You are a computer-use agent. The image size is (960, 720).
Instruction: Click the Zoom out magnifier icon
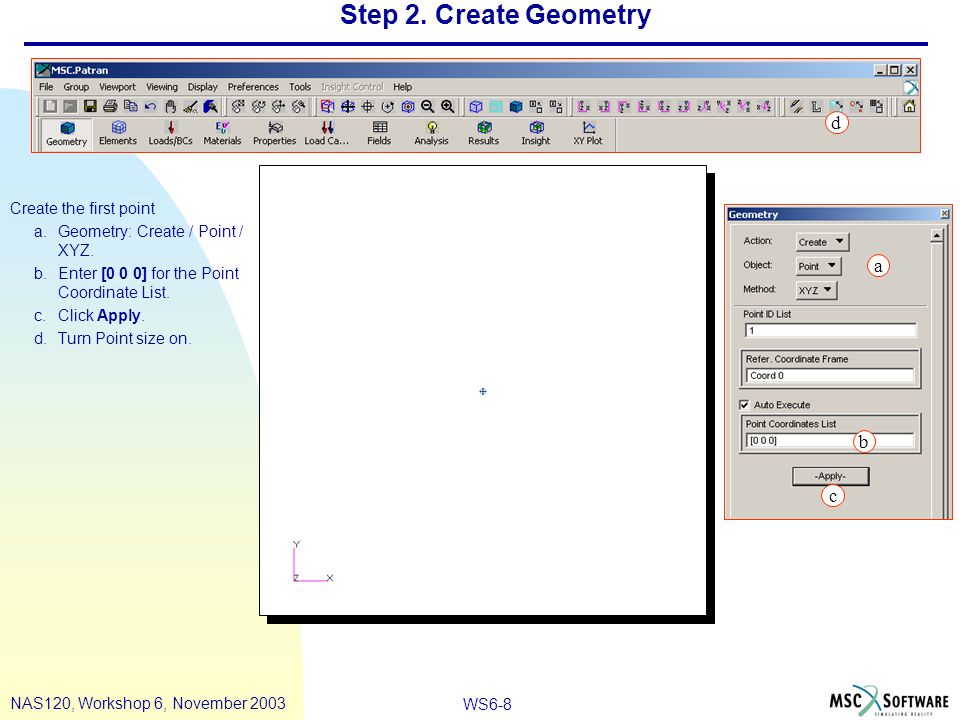(427, 107)
